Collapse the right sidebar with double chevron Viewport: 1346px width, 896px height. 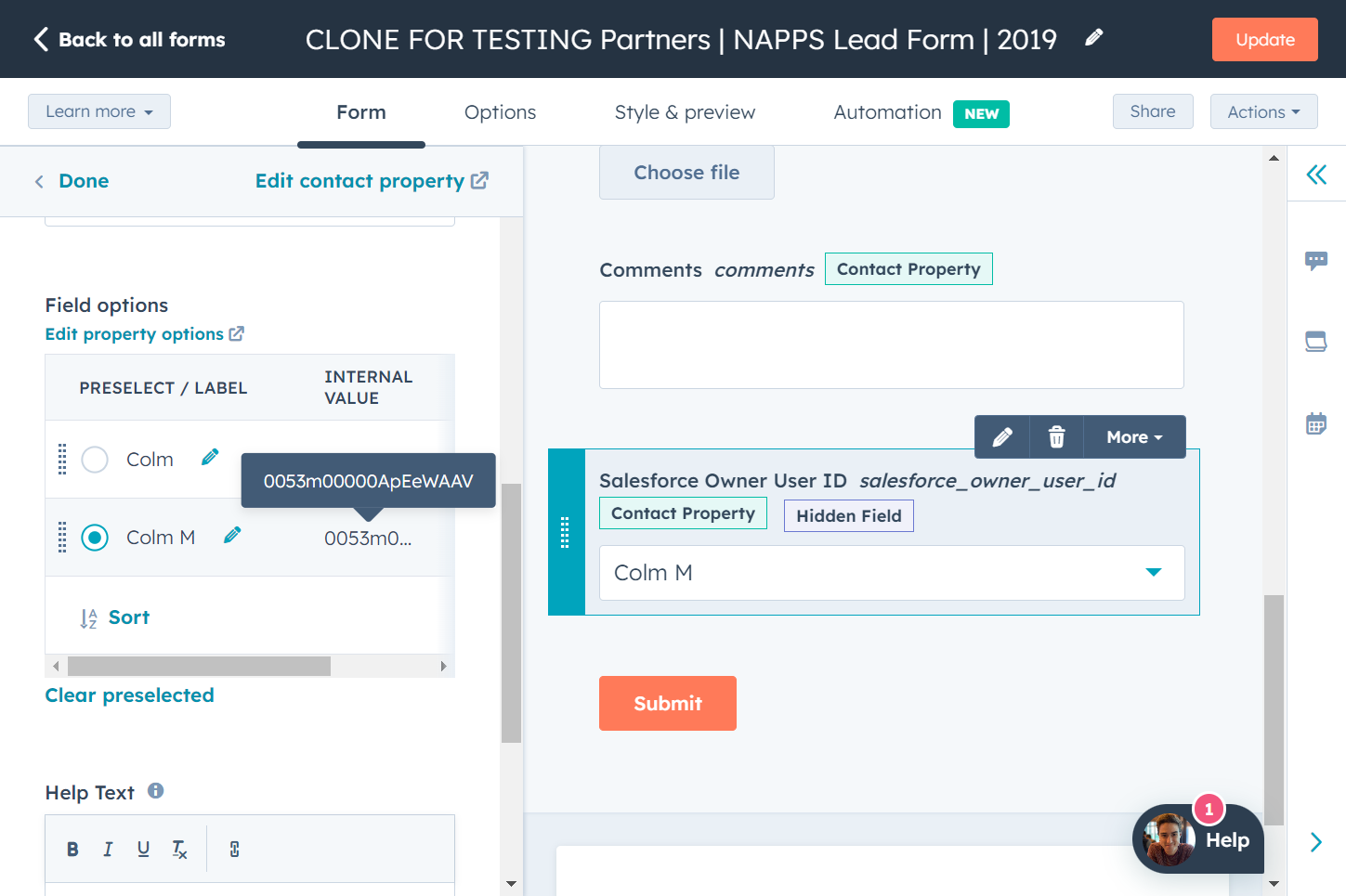click(1316, 175)
